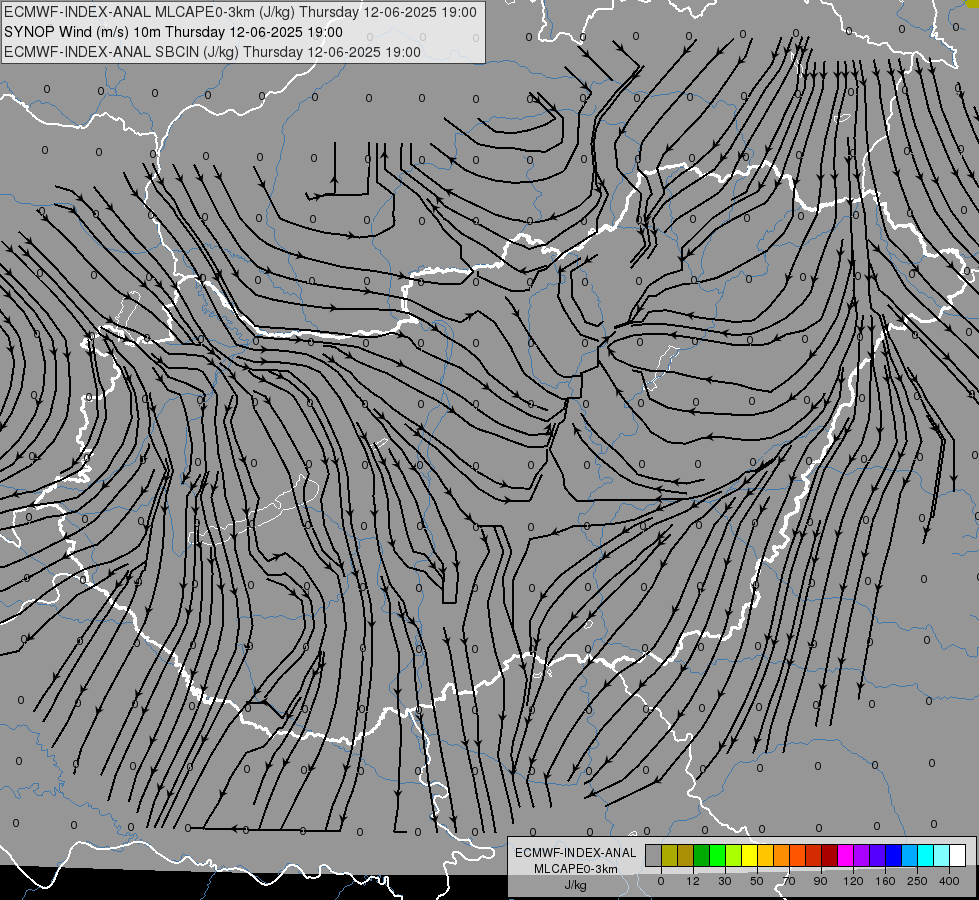Pick the cyan legend swatch
The width and height of the screenshot is (979, 900).
(x=926, y=856)
